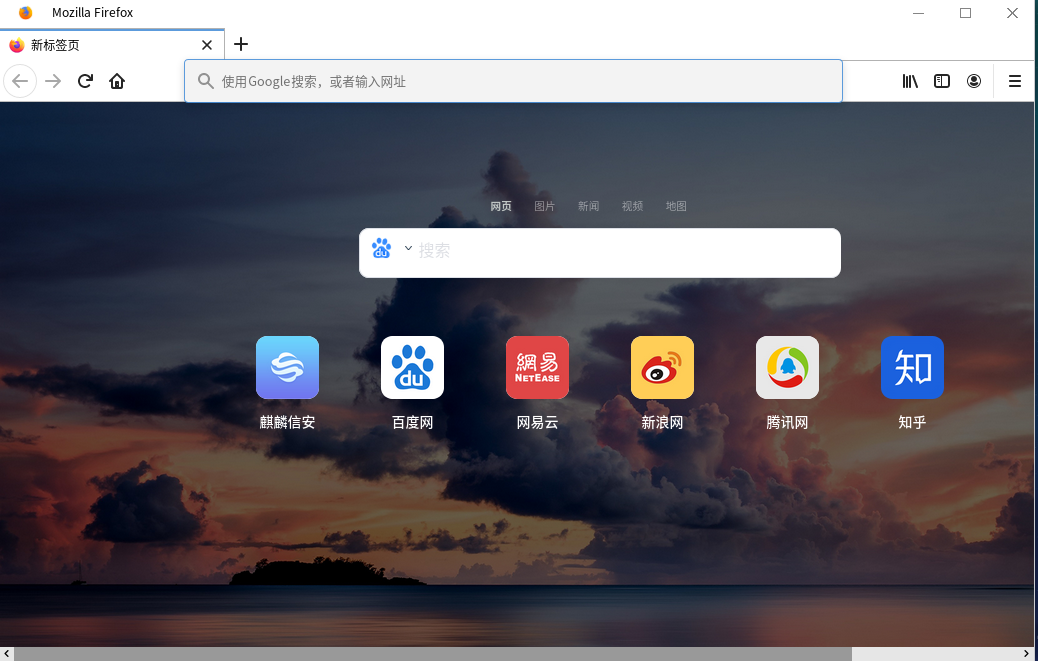Open a new tab with the plus button
Screen dimensions: 1038x661
(240, 44)
